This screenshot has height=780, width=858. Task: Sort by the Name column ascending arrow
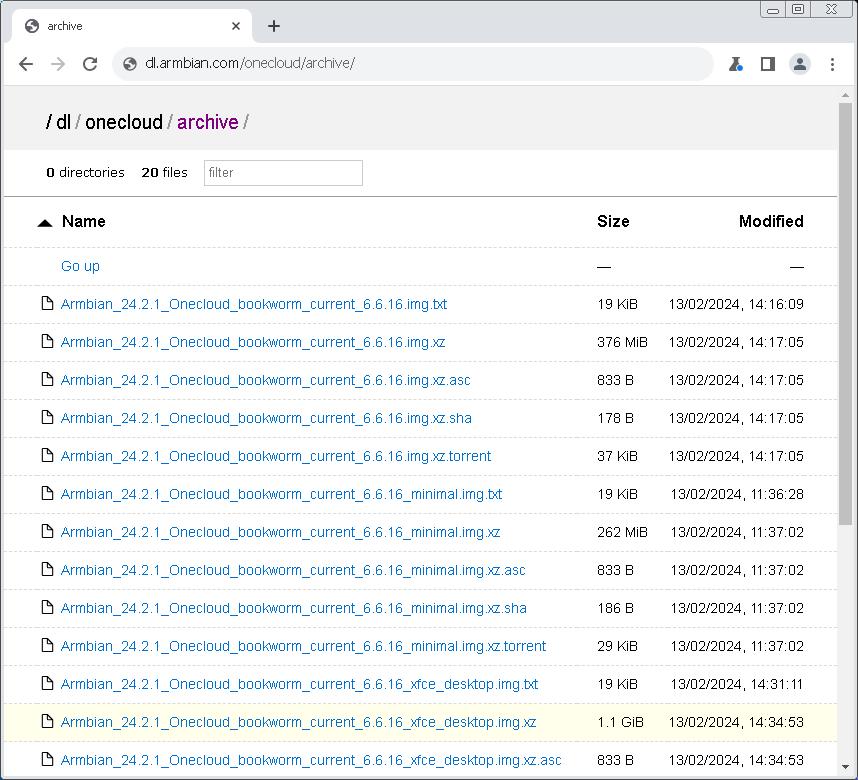(44, 223)
